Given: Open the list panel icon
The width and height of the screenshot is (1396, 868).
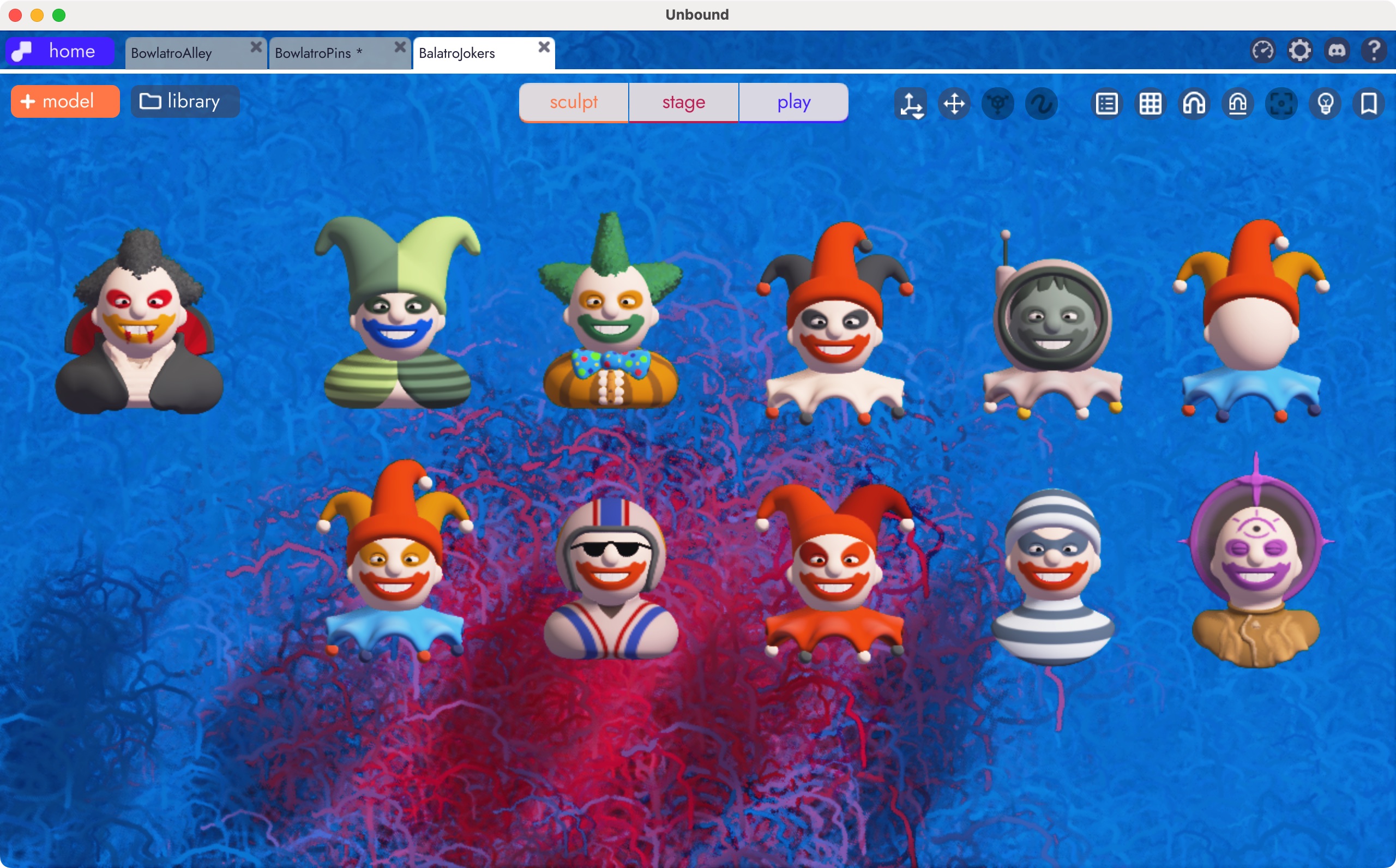Looking at the screenshot, I should pyautogui.click(x=1106, y=104).
